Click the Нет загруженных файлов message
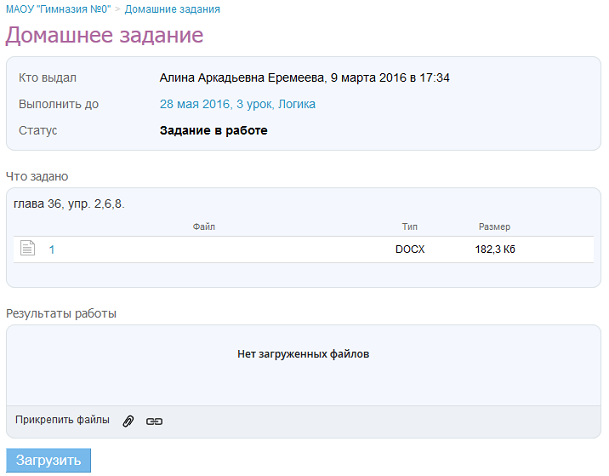Screen dimensions: 609x476 point(303,354)
